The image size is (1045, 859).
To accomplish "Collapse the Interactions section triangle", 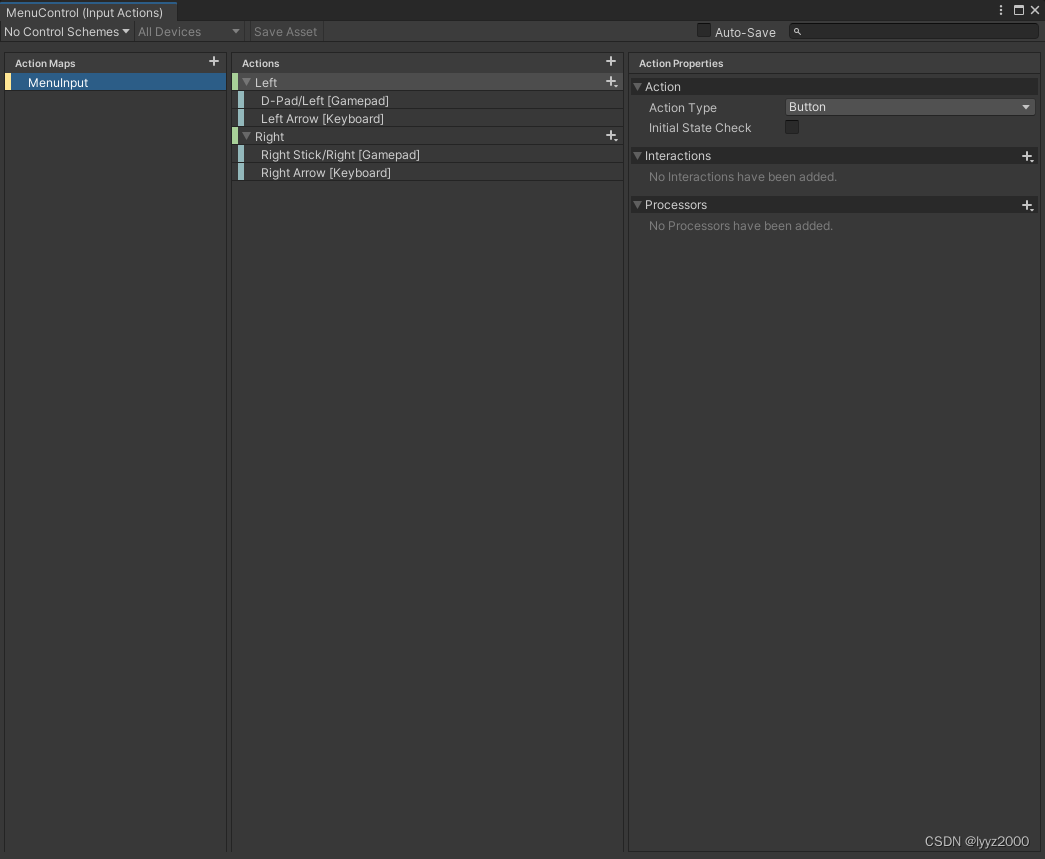I will tap(638, 156).
